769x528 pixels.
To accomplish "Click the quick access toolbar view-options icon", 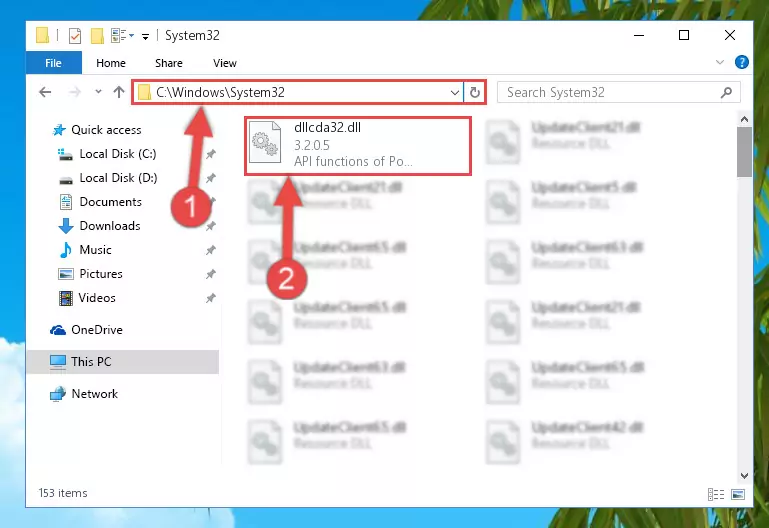I will tap(119, 36).
